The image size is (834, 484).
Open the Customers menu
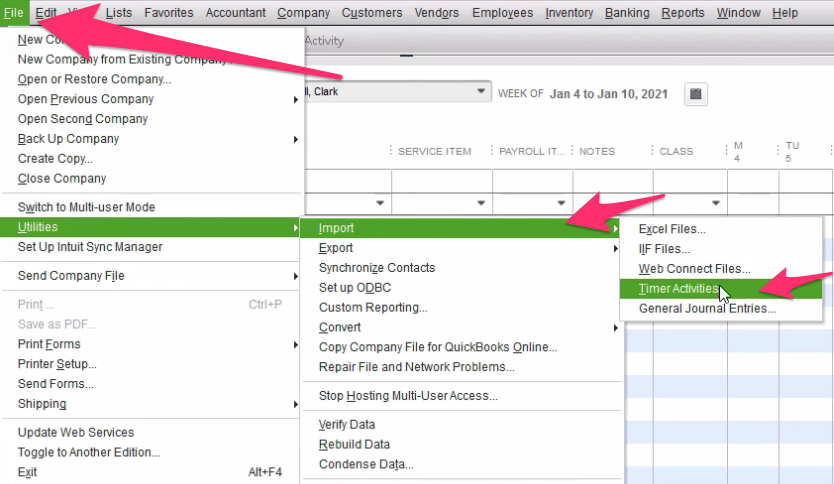click(372, 13)
